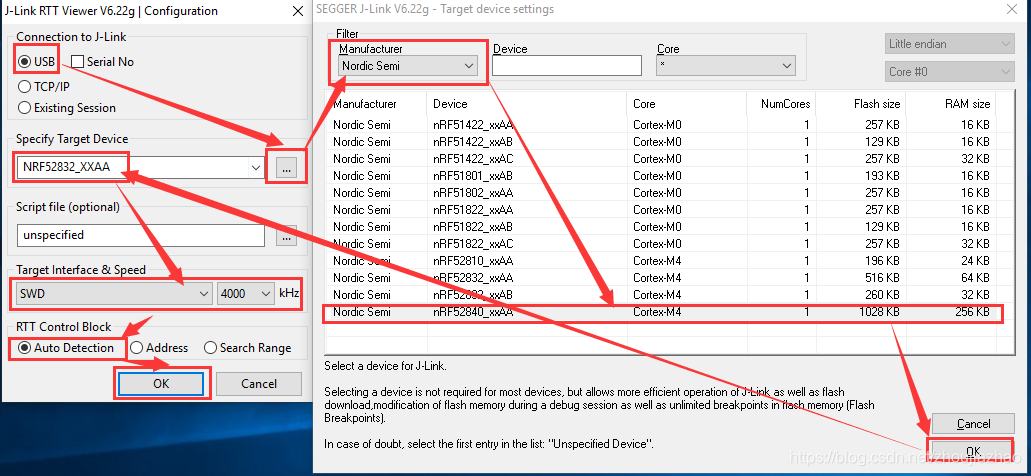
Task: Click OK in RTT Viewer Configuration
Action: coord(161,384)
